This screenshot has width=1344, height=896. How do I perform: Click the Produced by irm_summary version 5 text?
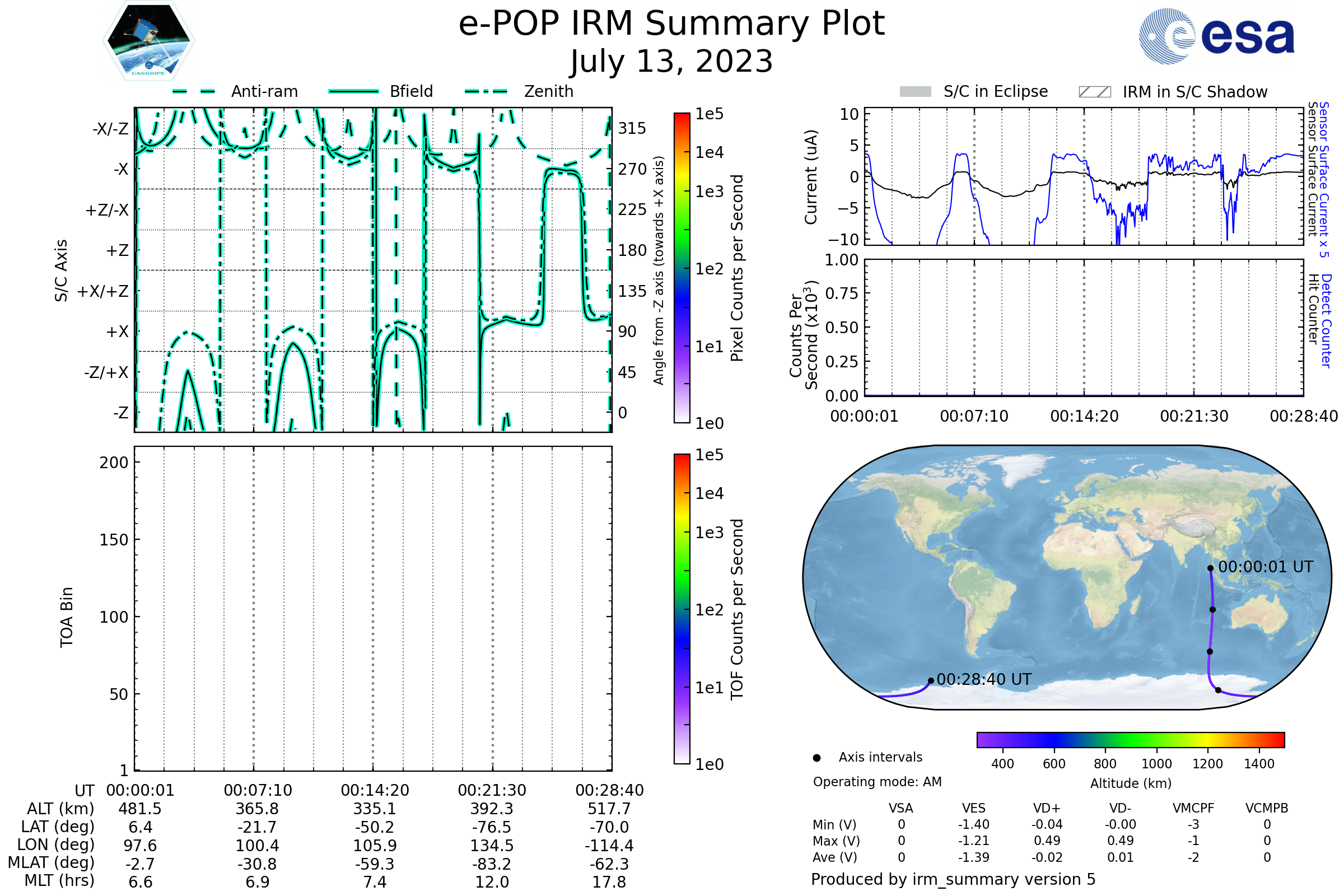(953, 879)
